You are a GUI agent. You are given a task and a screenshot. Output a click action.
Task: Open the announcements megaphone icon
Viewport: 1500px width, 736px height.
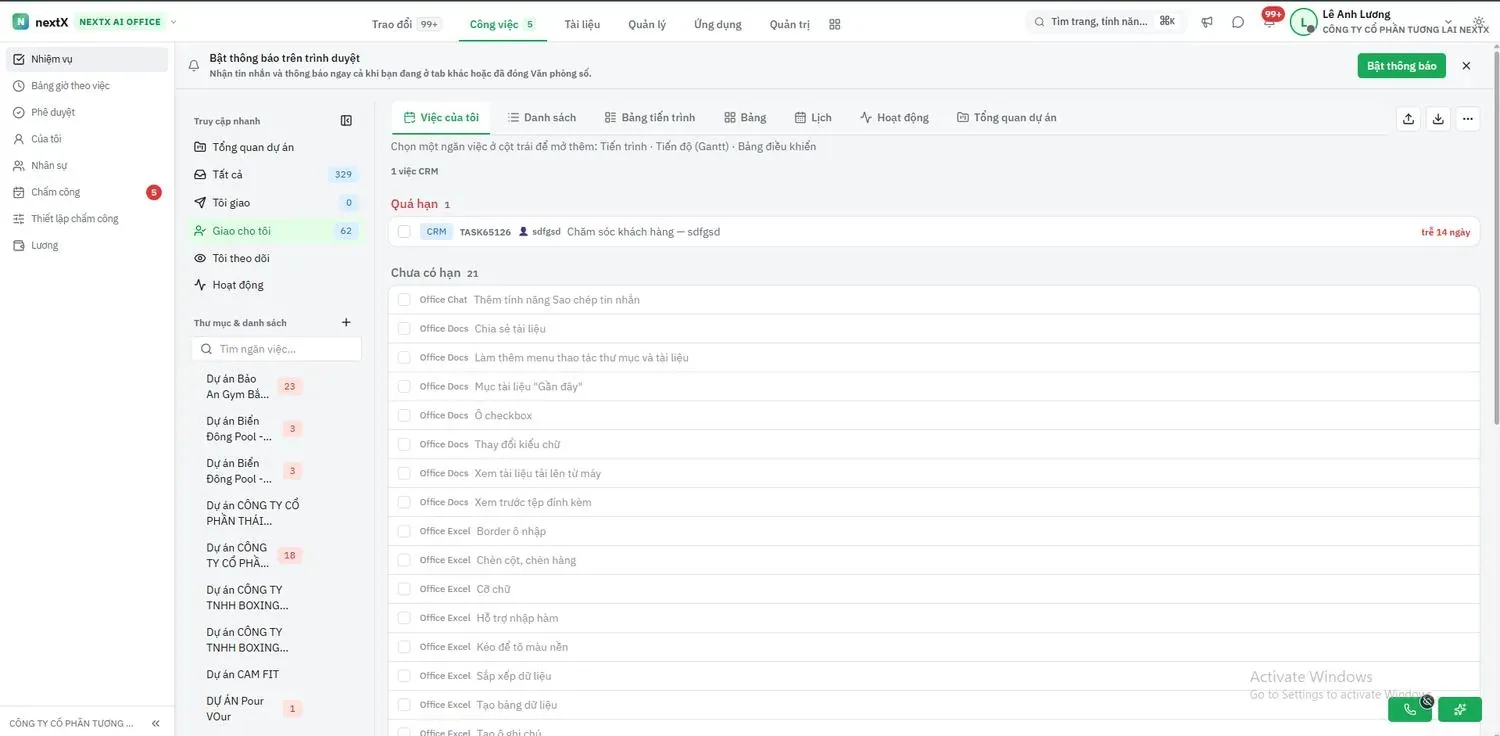[x=1207, y=22]
